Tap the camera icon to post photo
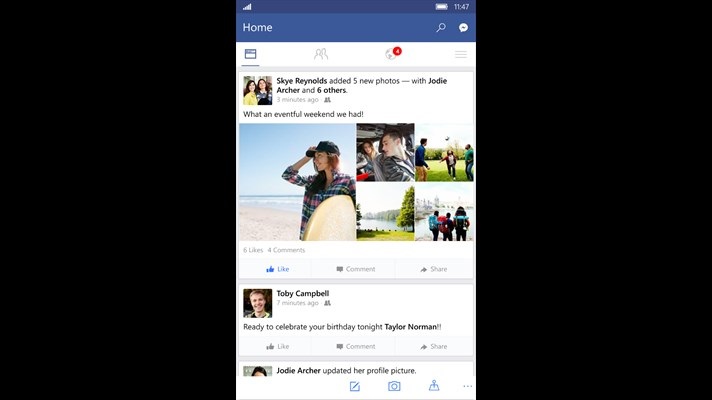Image resolution: width=712 pixels, height=400 pixels. click(x=394, y=386)
